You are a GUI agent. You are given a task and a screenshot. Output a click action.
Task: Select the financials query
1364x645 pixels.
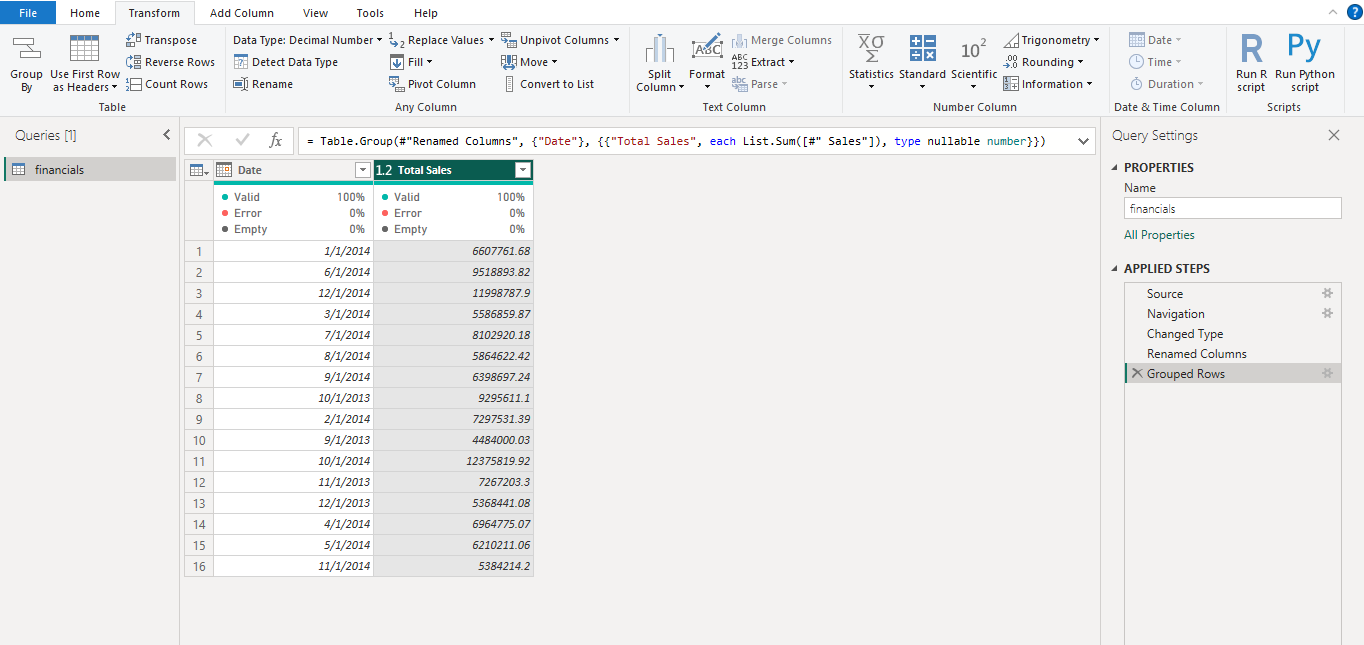[x=90, y=170]
